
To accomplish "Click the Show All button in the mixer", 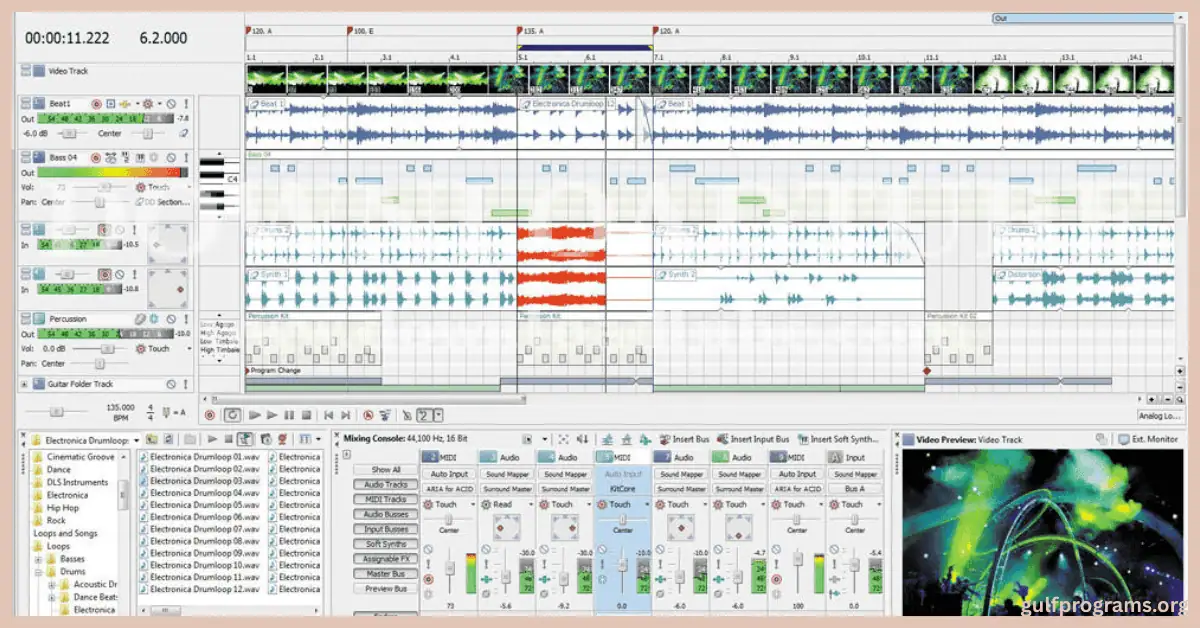I will [x=387, y=469].
